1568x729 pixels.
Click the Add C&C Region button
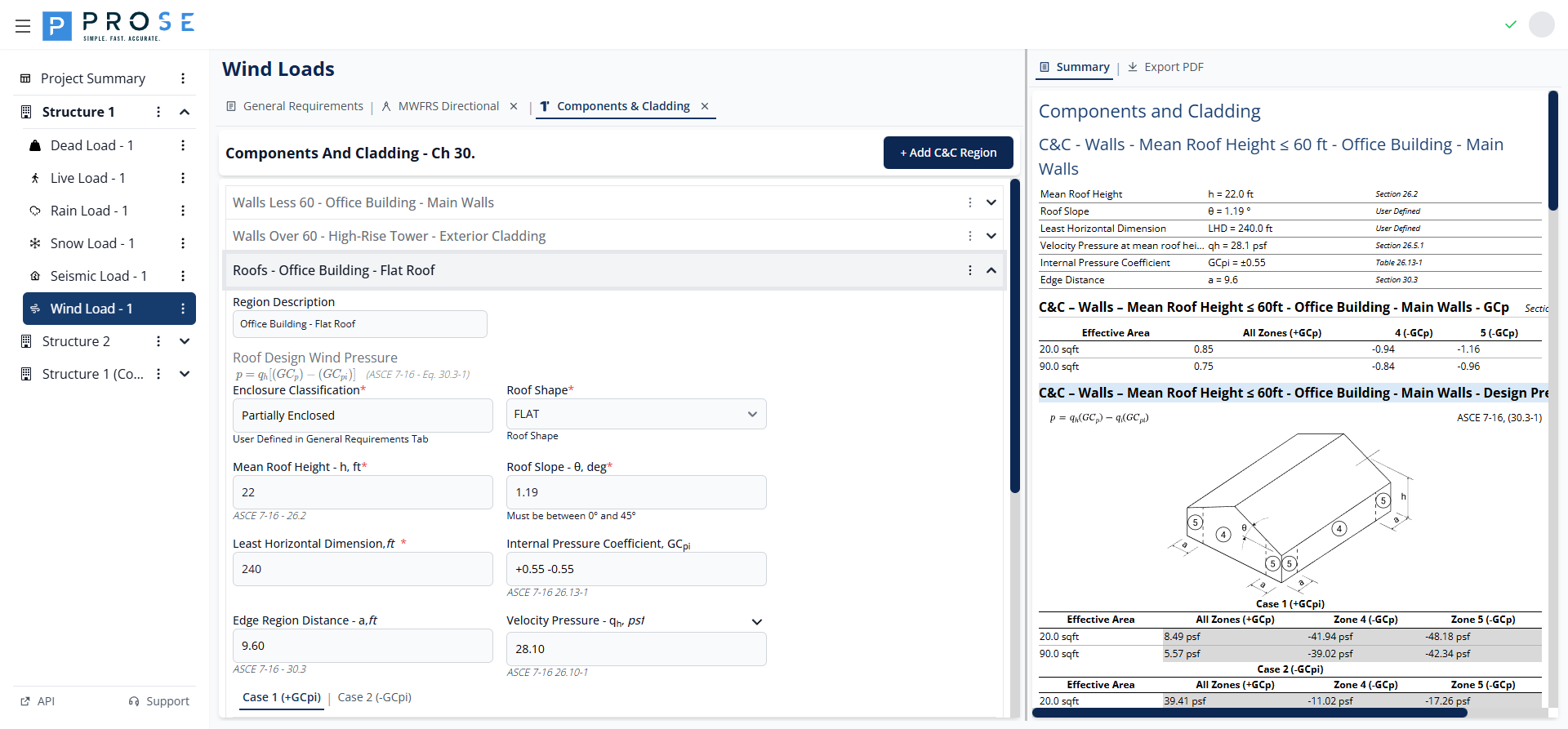[948, 153]
